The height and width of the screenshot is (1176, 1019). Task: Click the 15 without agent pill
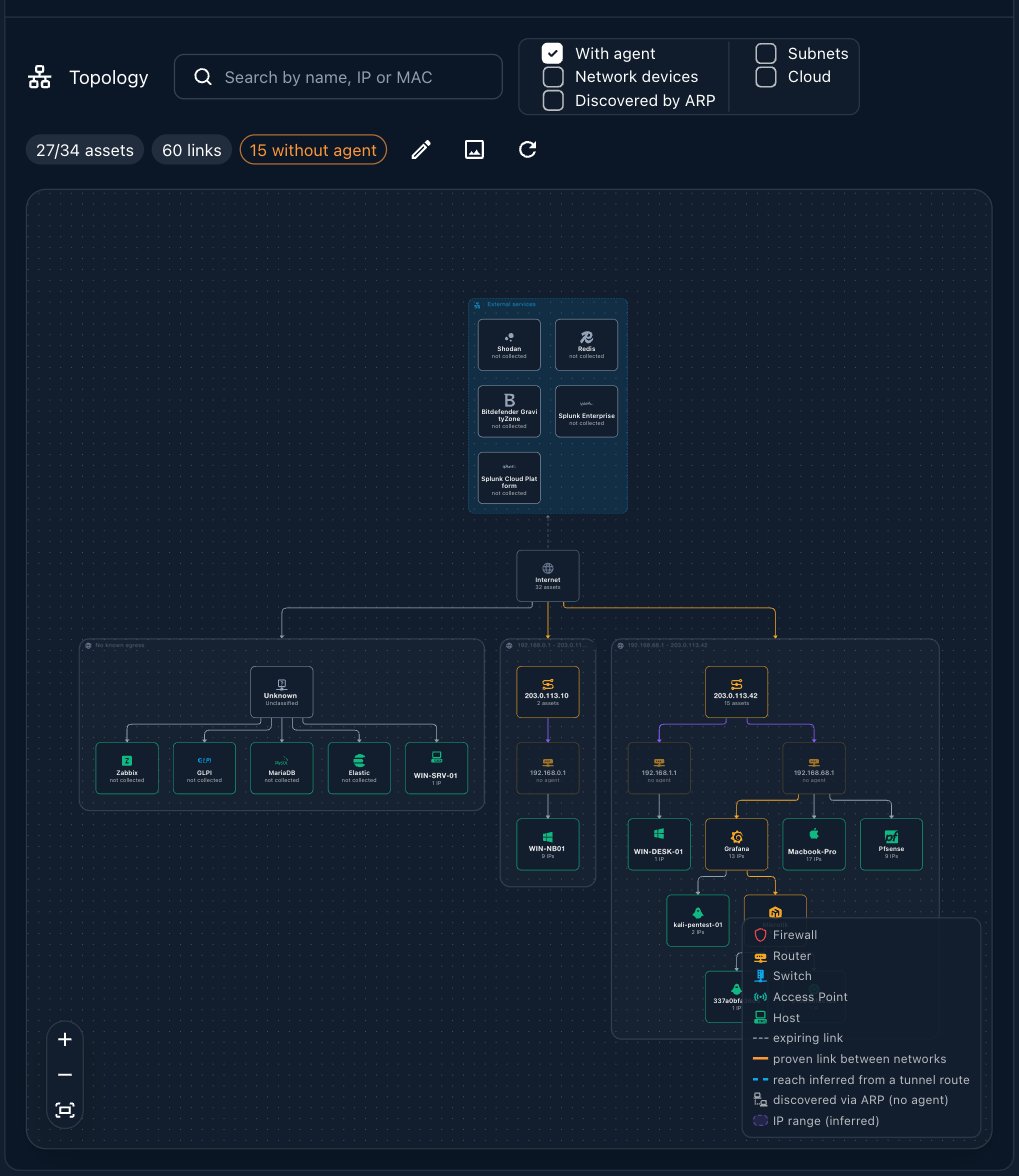pos(313,150)
